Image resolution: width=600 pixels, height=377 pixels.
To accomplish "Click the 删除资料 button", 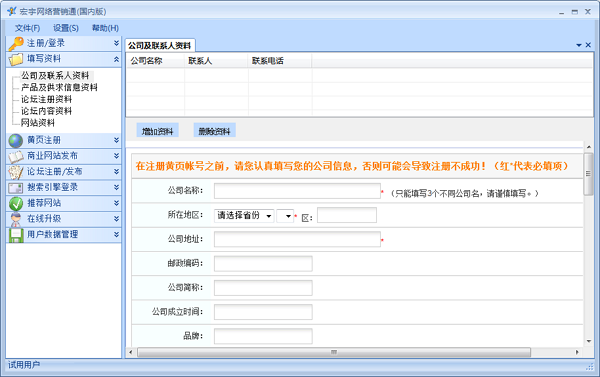I will [214, 131].
